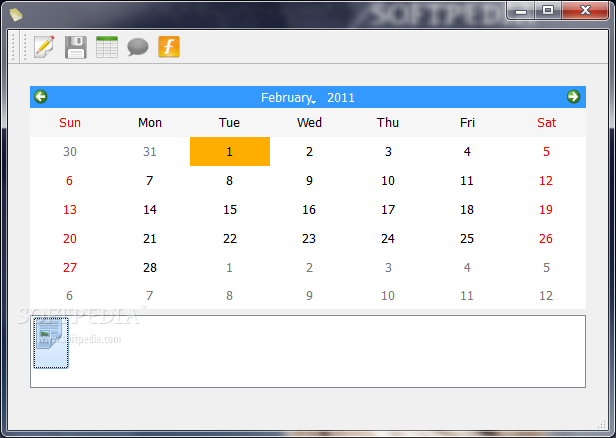Select grayed March 1 date
616x438 pixels.
(x=229, y=268)
